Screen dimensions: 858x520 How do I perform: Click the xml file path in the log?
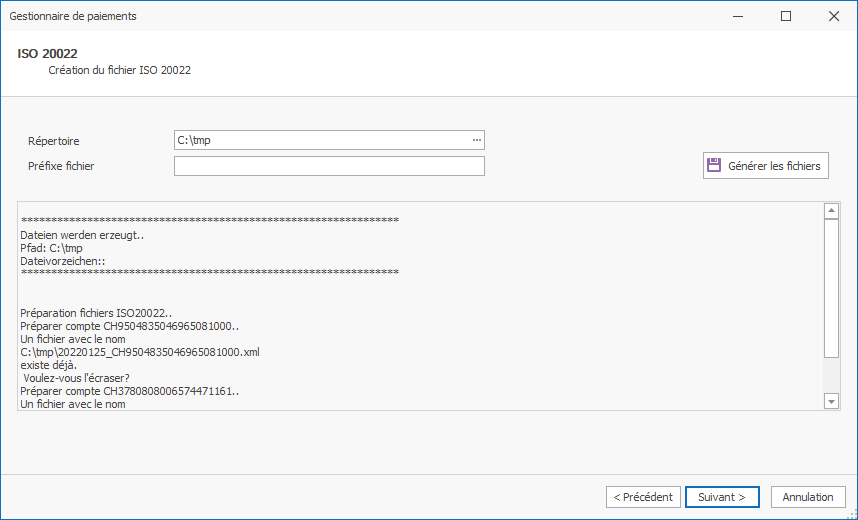tap(140, 352)
